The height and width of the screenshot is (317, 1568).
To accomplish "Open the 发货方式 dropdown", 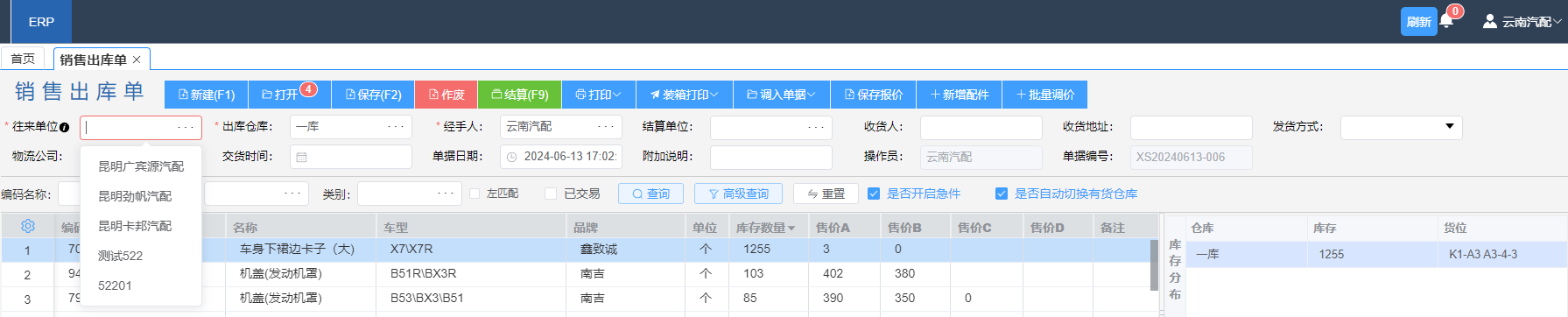I will 1401,127.
